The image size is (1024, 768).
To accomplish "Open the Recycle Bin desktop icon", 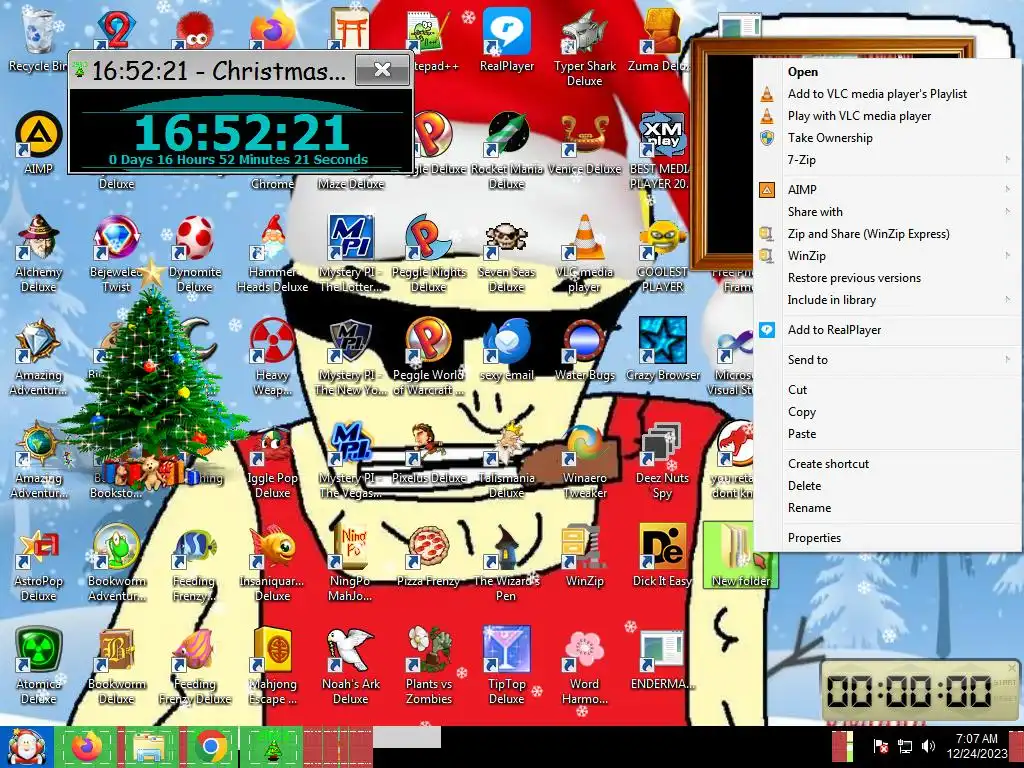I will click(38, 40).
